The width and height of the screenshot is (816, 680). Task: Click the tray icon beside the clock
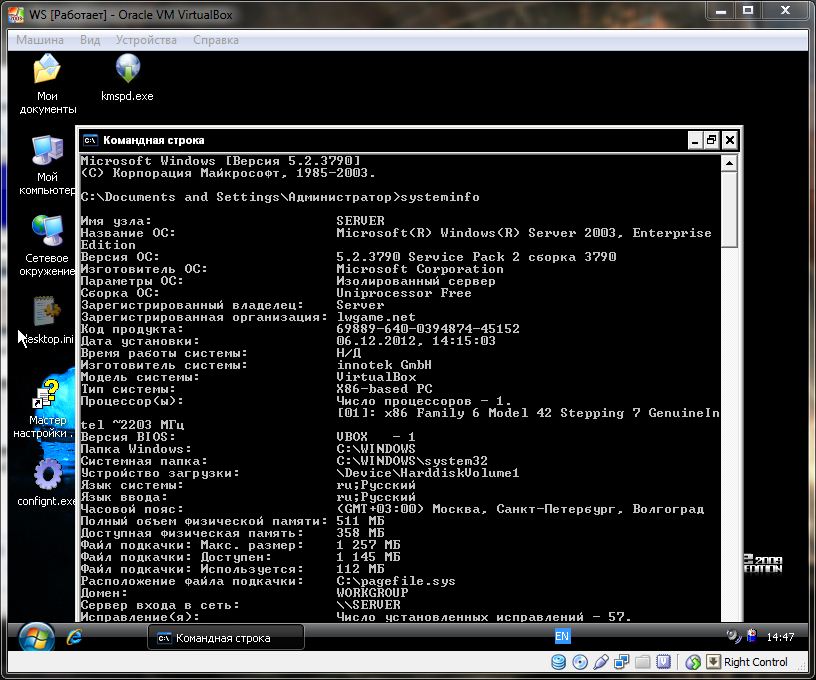tap(752, 636)
